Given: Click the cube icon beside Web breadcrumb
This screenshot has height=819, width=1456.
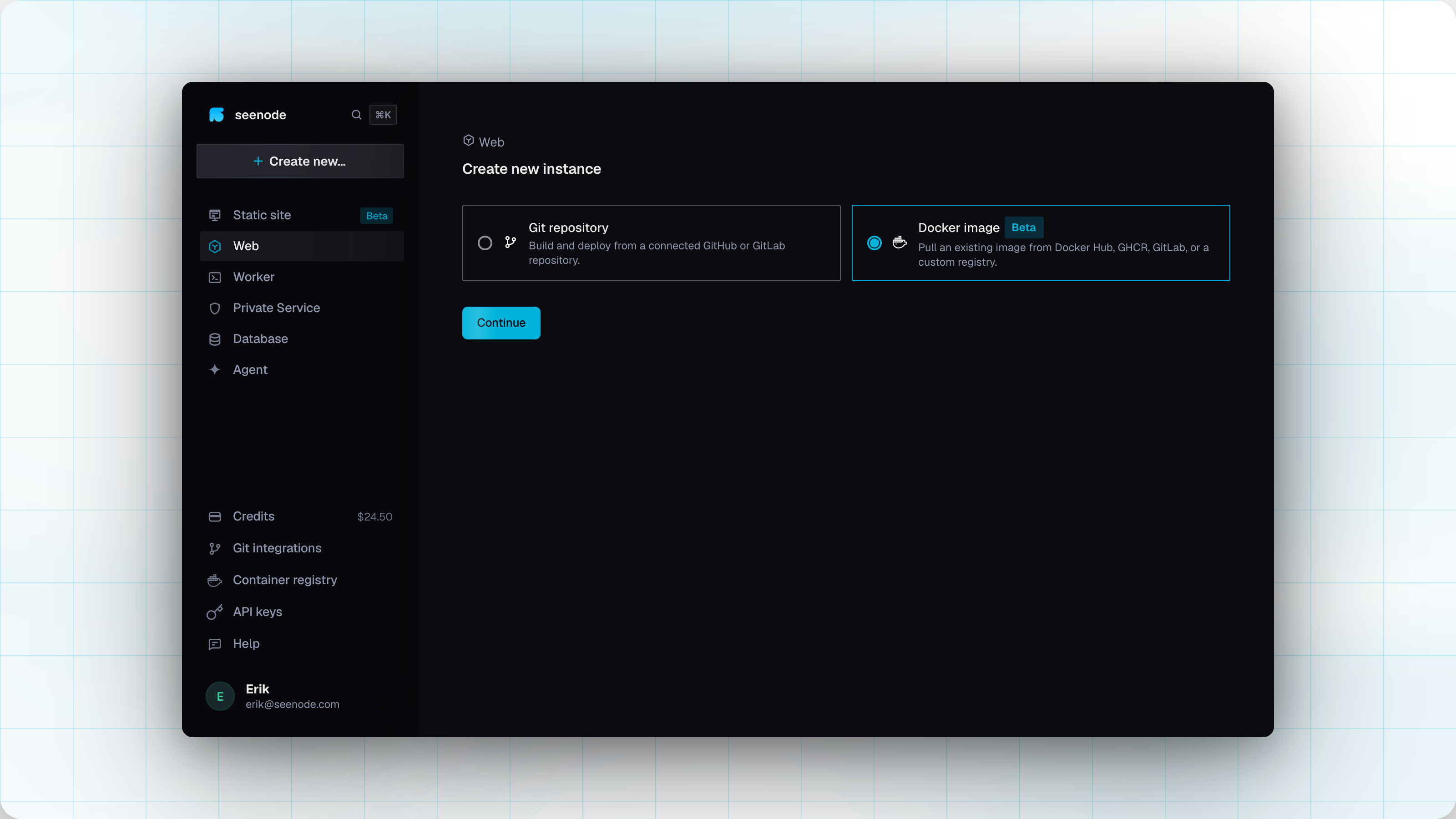Looking at the screenshot, I should [x=469, y=140].
